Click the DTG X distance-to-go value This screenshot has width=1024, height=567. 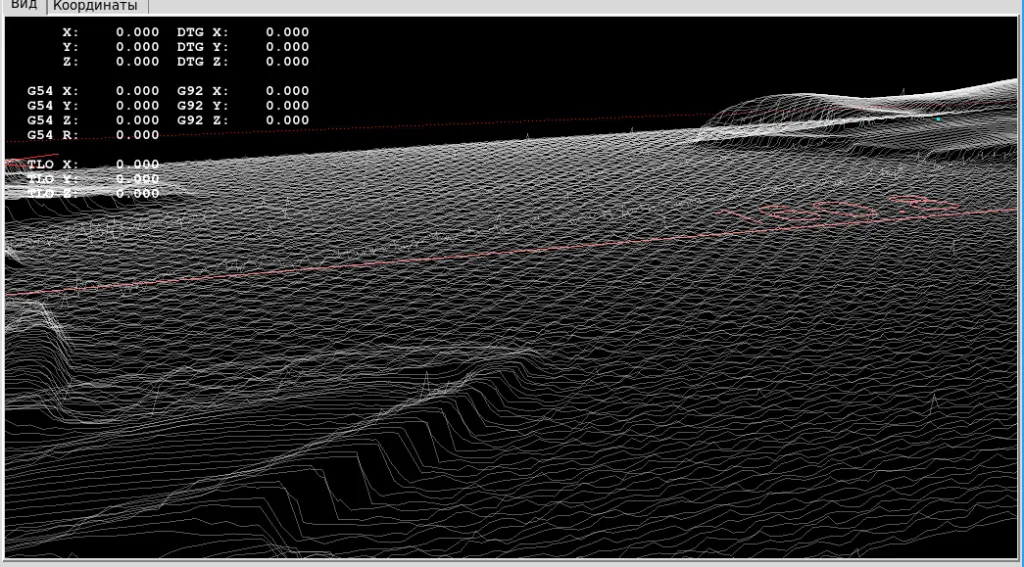287,32
